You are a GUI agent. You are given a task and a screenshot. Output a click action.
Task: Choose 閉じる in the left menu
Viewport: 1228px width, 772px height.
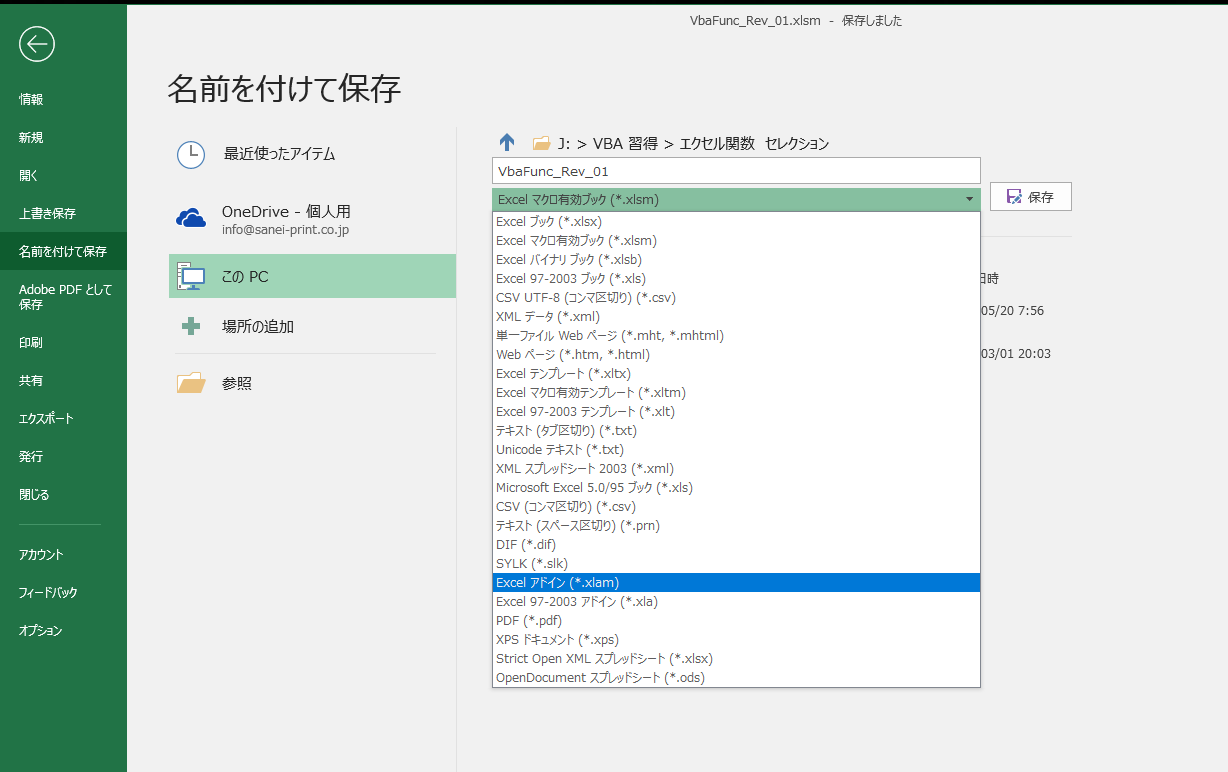(63, 494)
